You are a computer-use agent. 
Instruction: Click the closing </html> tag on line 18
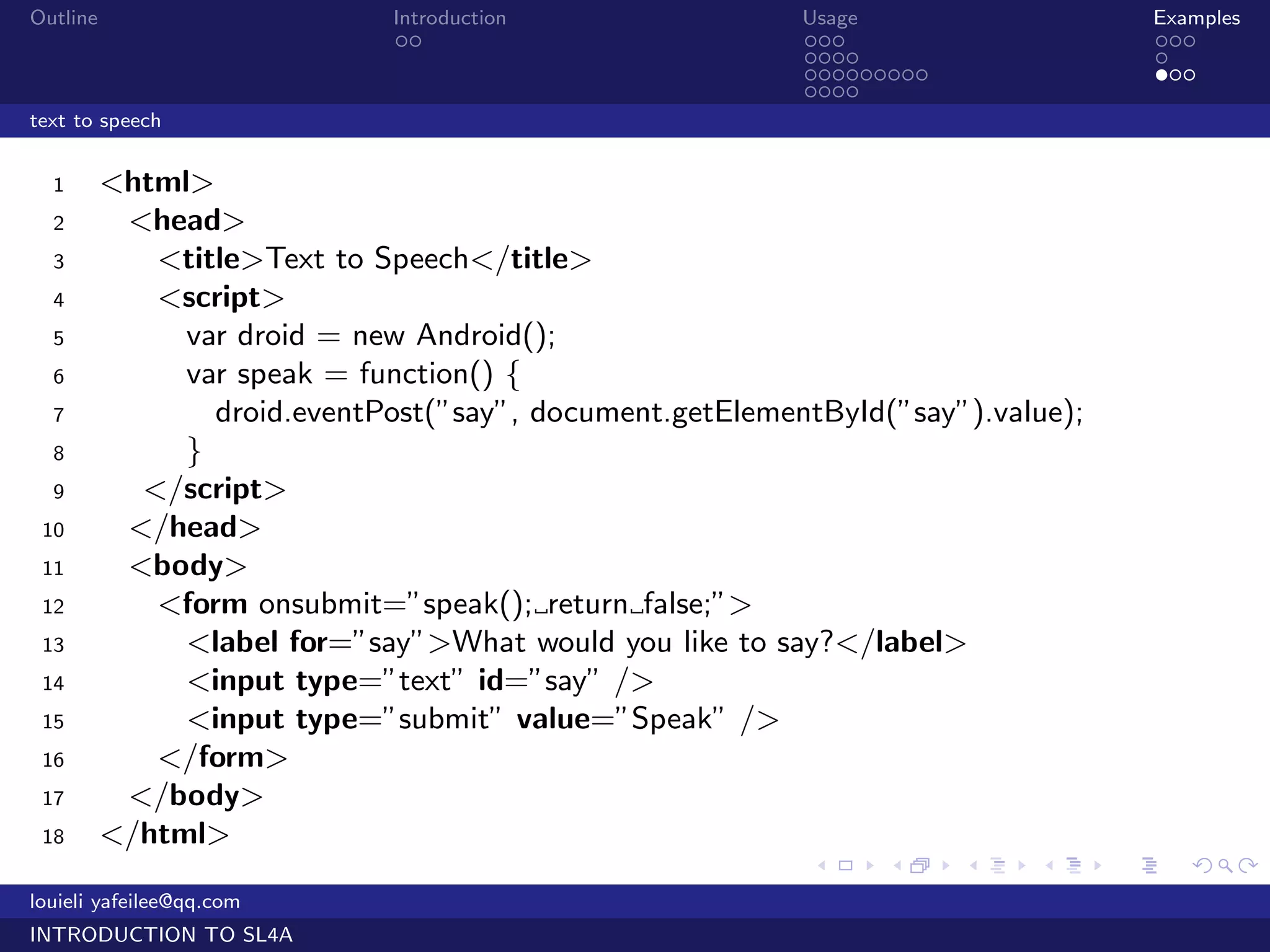pos(165,835)
